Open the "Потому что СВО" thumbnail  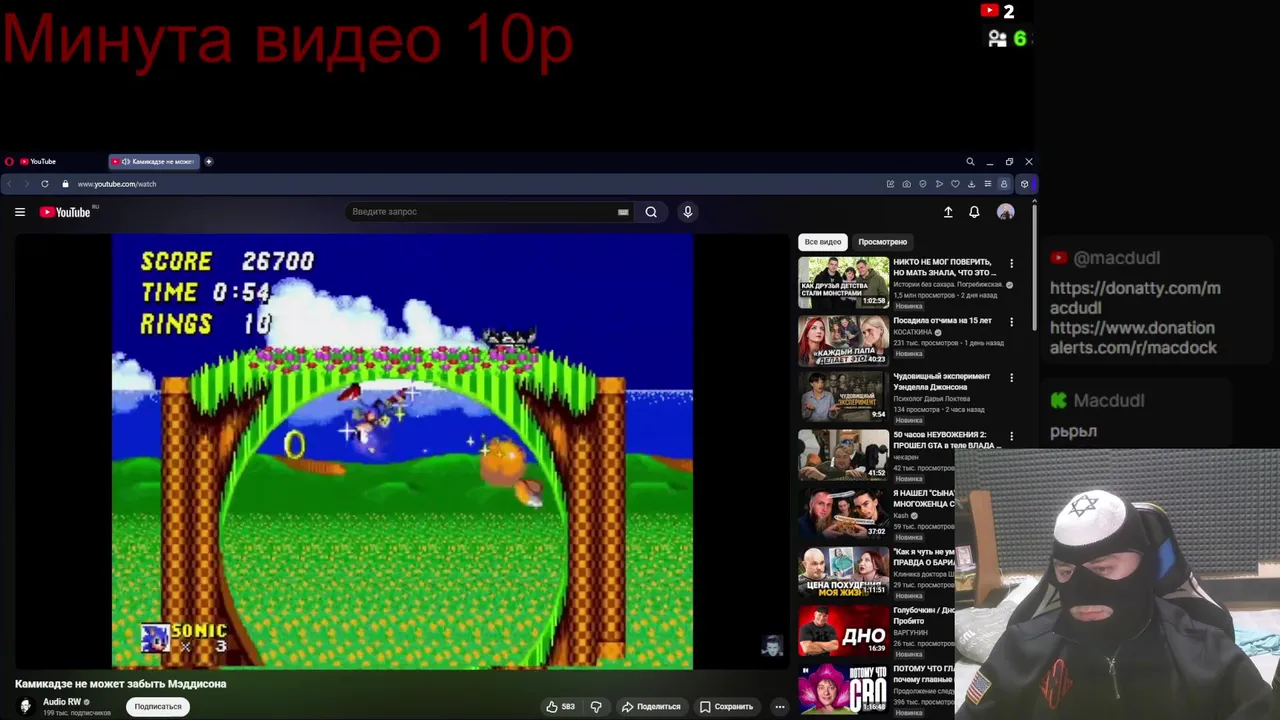tap(843, 688)
